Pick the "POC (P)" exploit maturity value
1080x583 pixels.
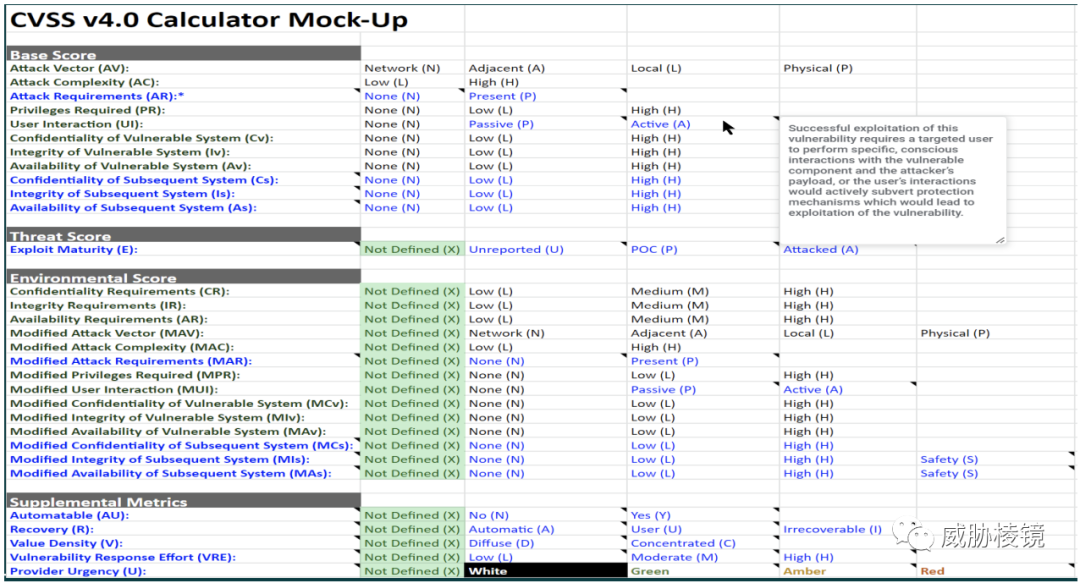(x=654, y=249)
